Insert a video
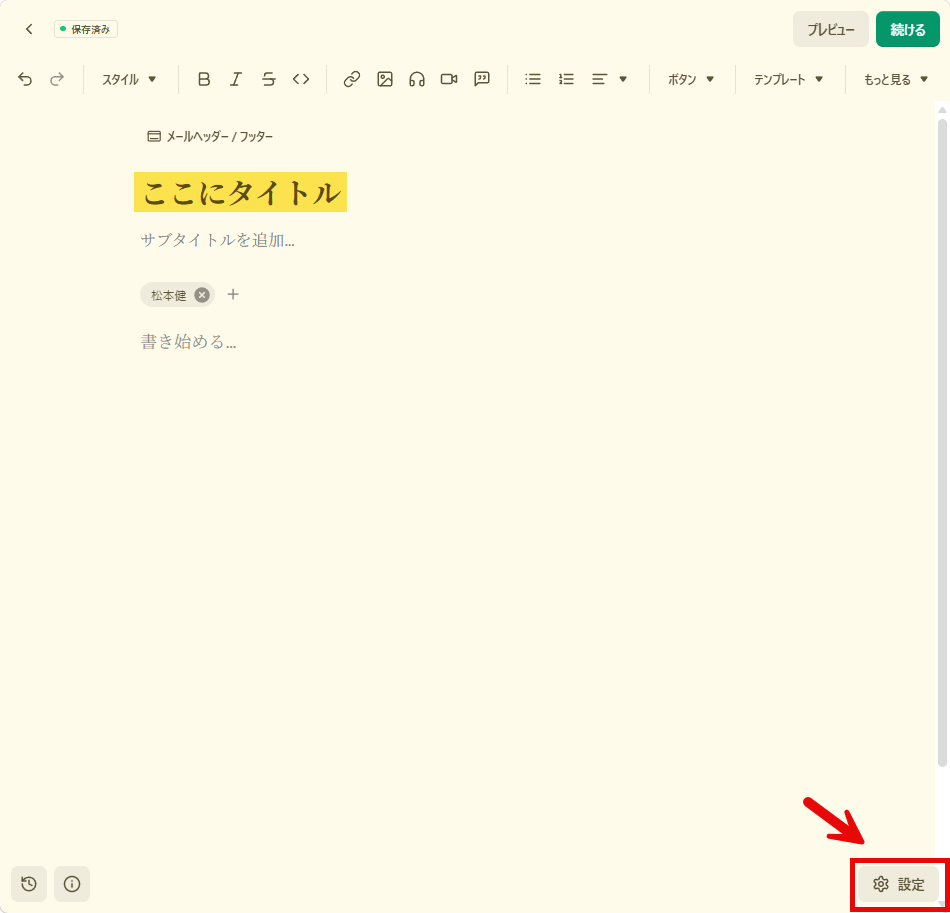The height and width of the screenshot is (913, 950). pos(449,79)
